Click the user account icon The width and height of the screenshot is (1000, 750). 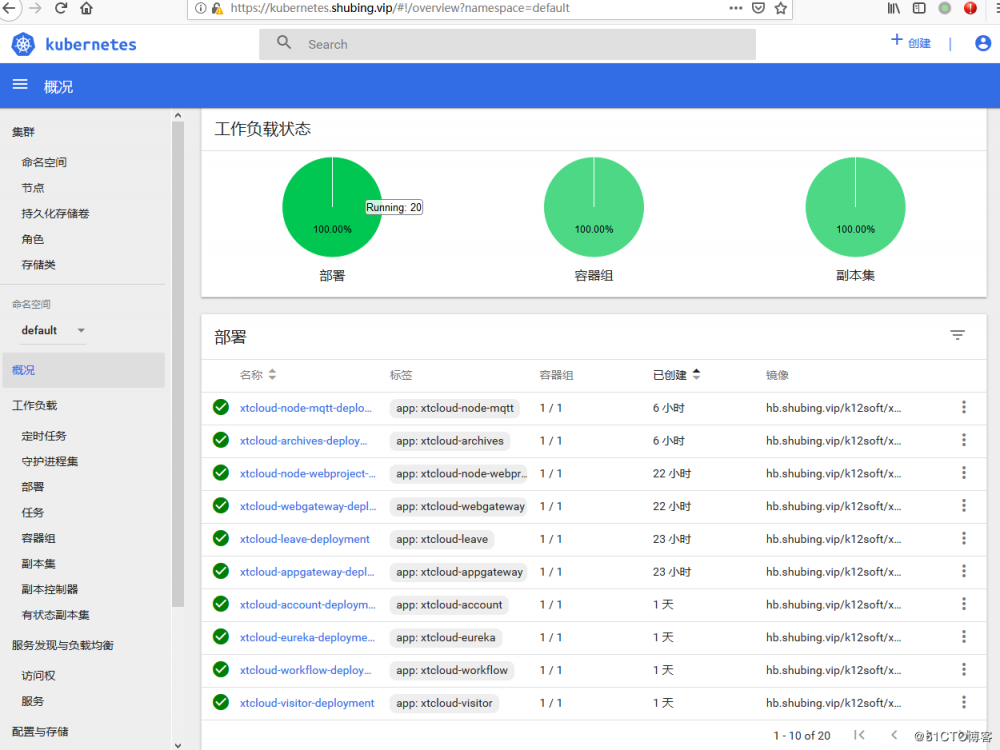tap(982, 43)
